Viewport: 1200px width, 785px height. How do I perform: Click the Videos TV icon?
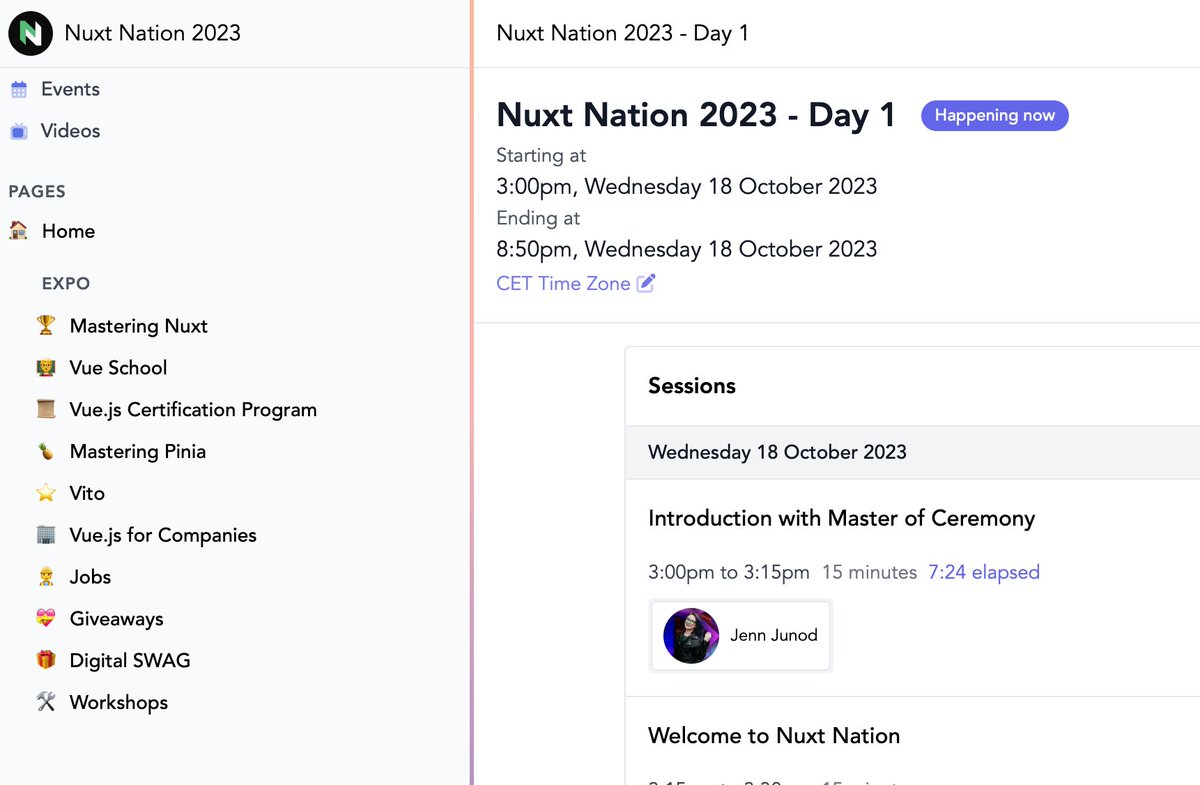tap(19, 131)
